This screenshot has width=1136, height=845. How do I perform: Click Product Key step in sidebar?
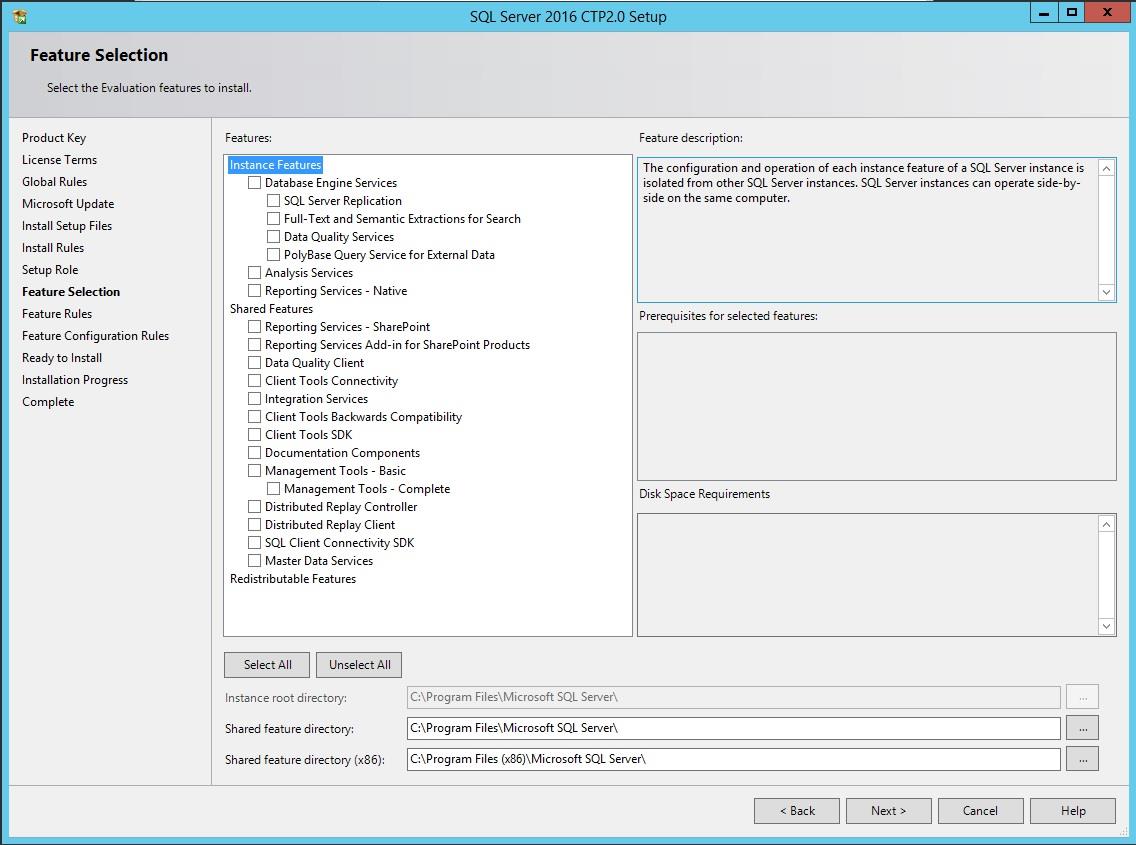point(54,138)
